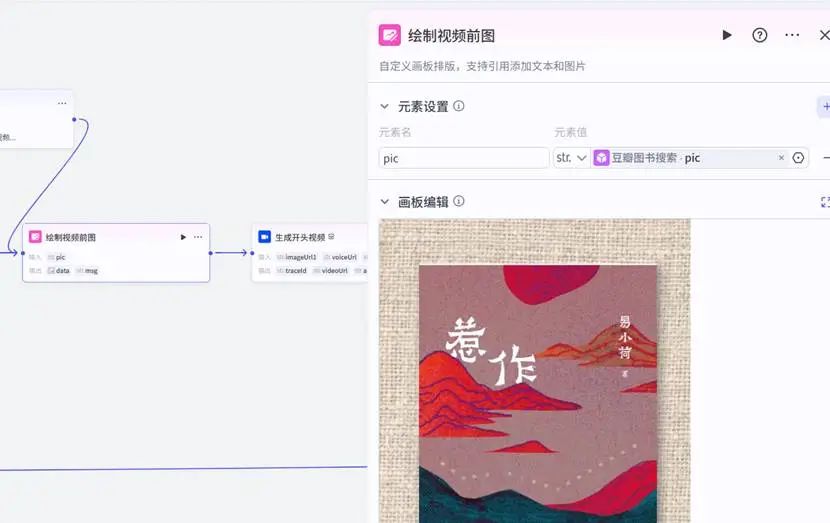Select the book cover image on the canvas
Screen dimensions: 830x523
click(x=538, y=393)
